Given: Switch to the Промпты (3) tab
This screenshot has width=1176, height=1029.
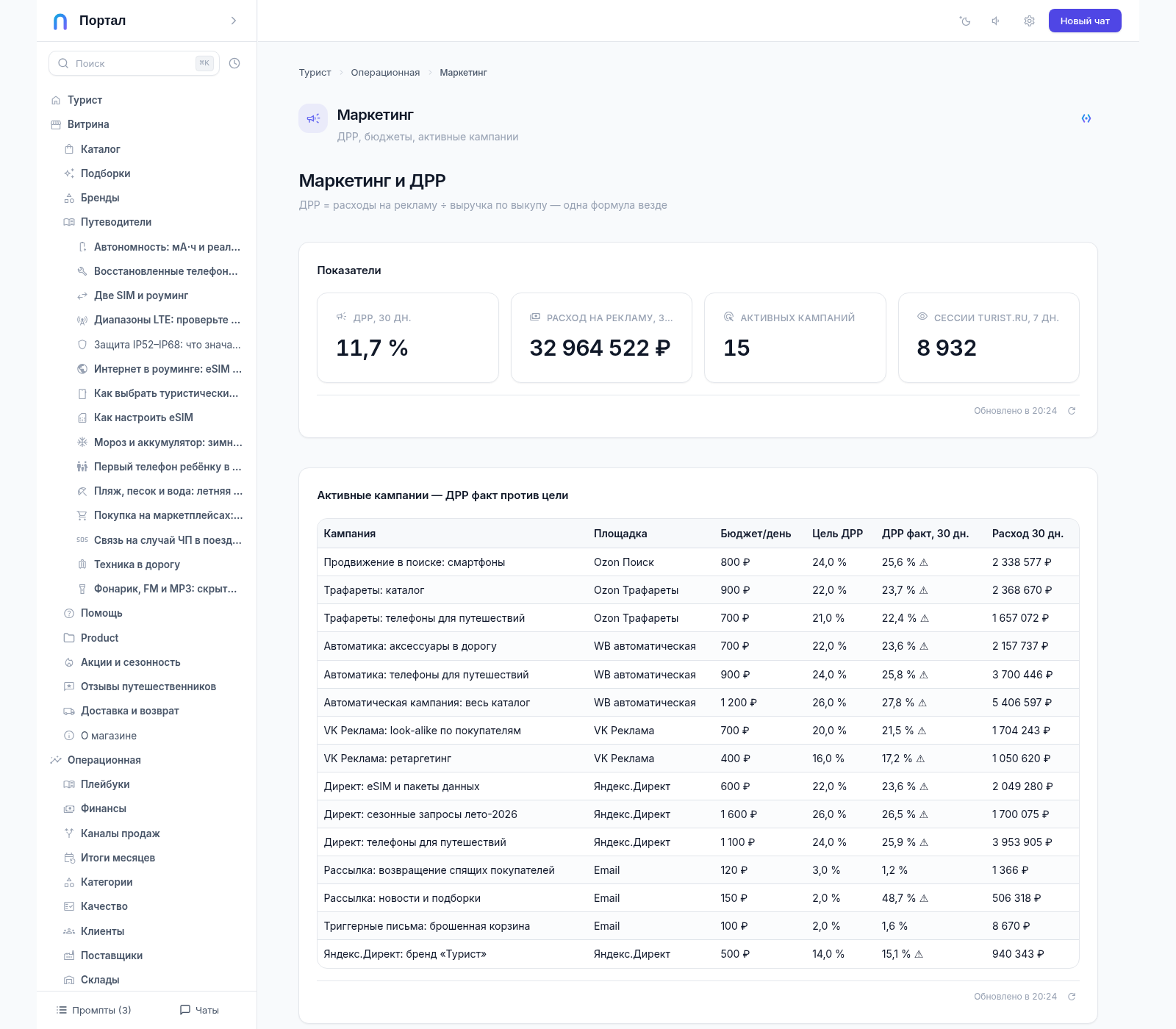Looking at the screenshot, I should 94,1010.
